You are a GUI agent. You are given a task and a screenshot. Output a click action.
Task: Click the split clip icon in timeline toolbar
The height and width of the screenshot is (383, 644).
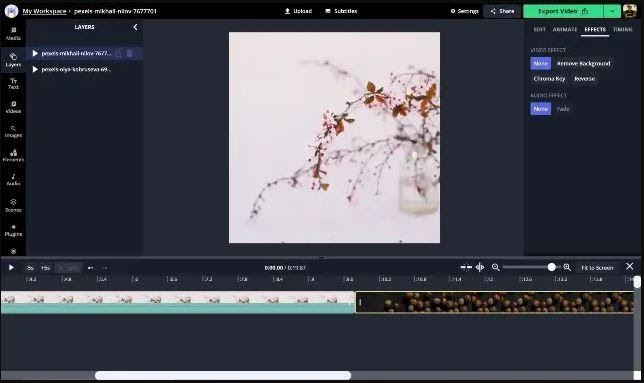tap(480, 267)
